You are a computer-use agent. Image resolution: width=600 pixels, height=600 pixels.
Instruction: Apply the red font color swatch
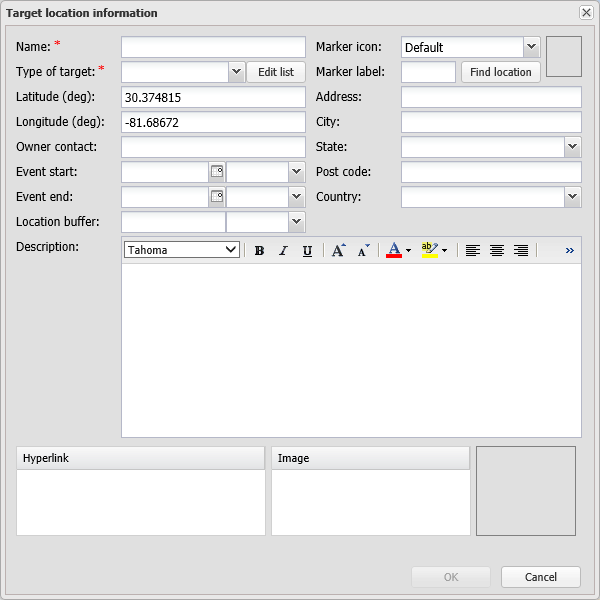click(394, 250)
